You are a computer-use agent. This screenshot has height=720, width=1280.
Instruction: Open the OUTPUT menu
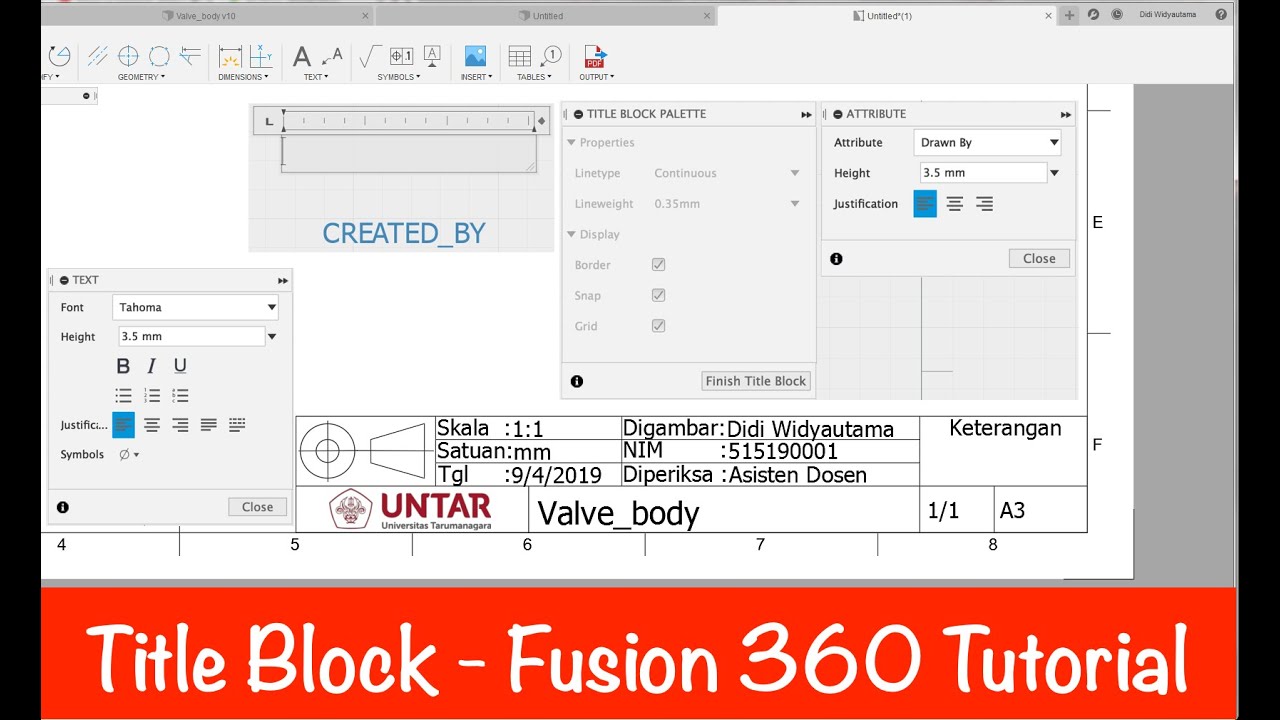(x=597, y=77)
